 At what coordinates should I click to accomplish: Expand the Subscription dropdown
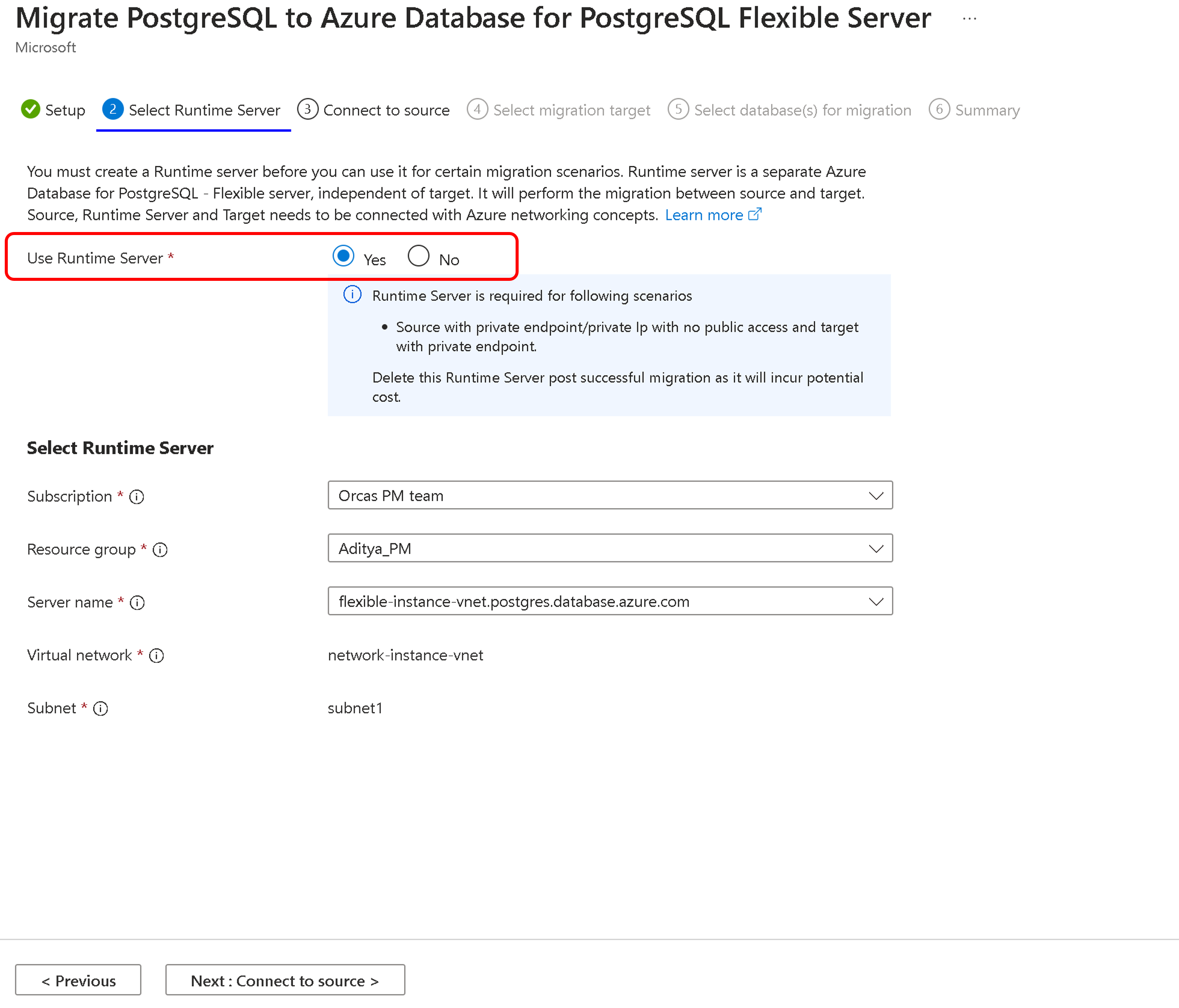coord(877,495)
